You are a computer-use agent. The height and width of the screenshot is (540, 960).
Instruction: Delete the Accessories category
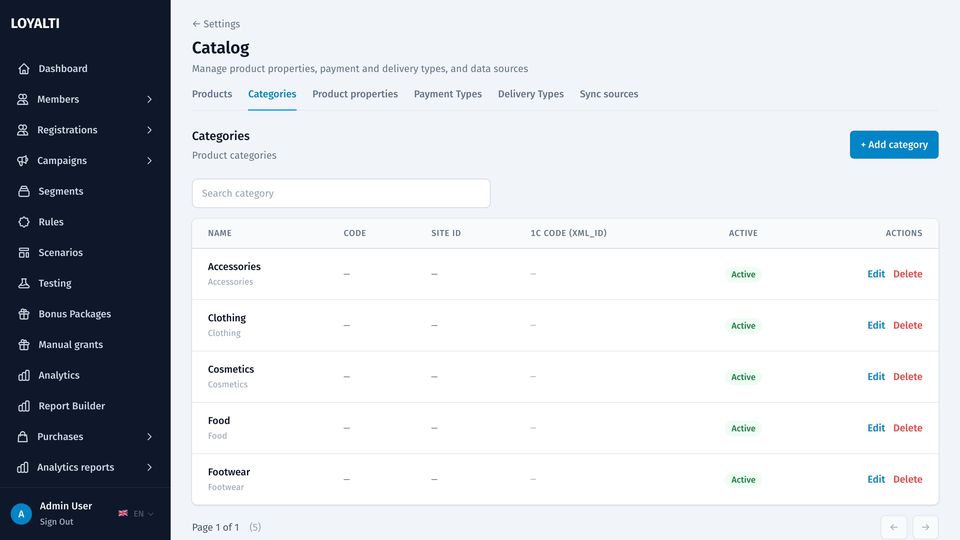click(x=907, y=274)
